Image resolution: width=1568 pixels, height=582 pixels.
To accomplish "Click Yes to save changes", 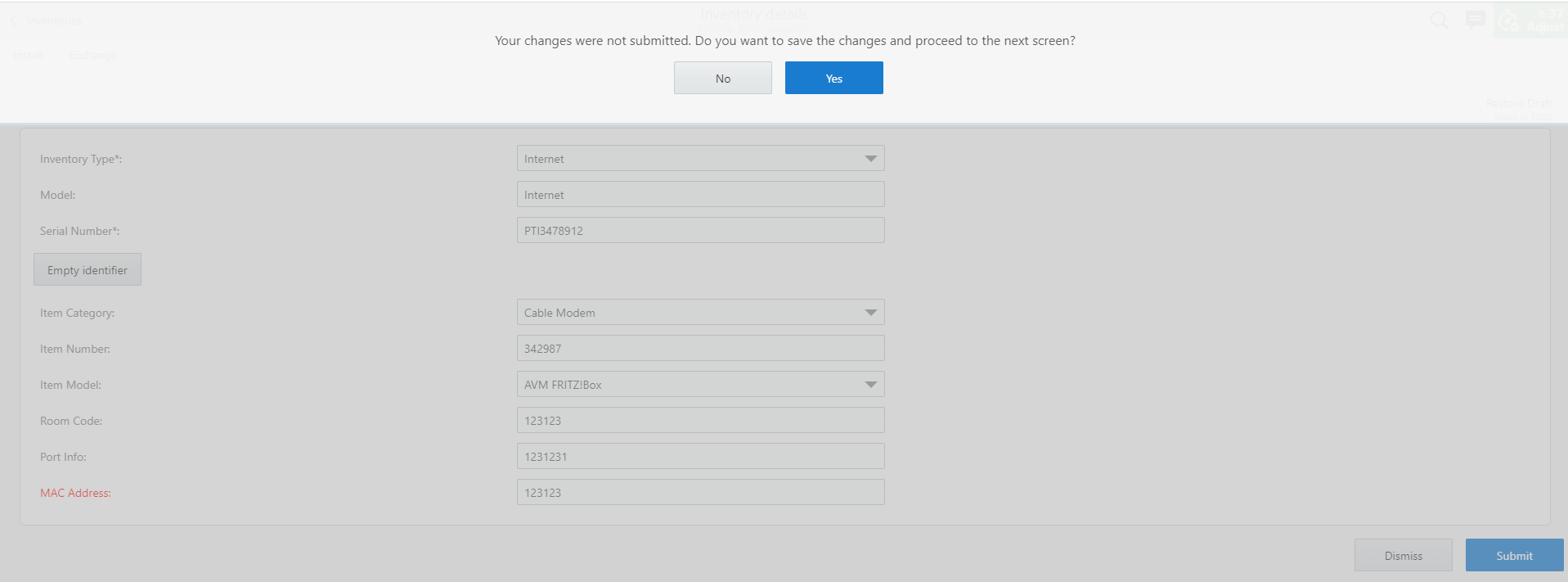I will click(833, 79).
